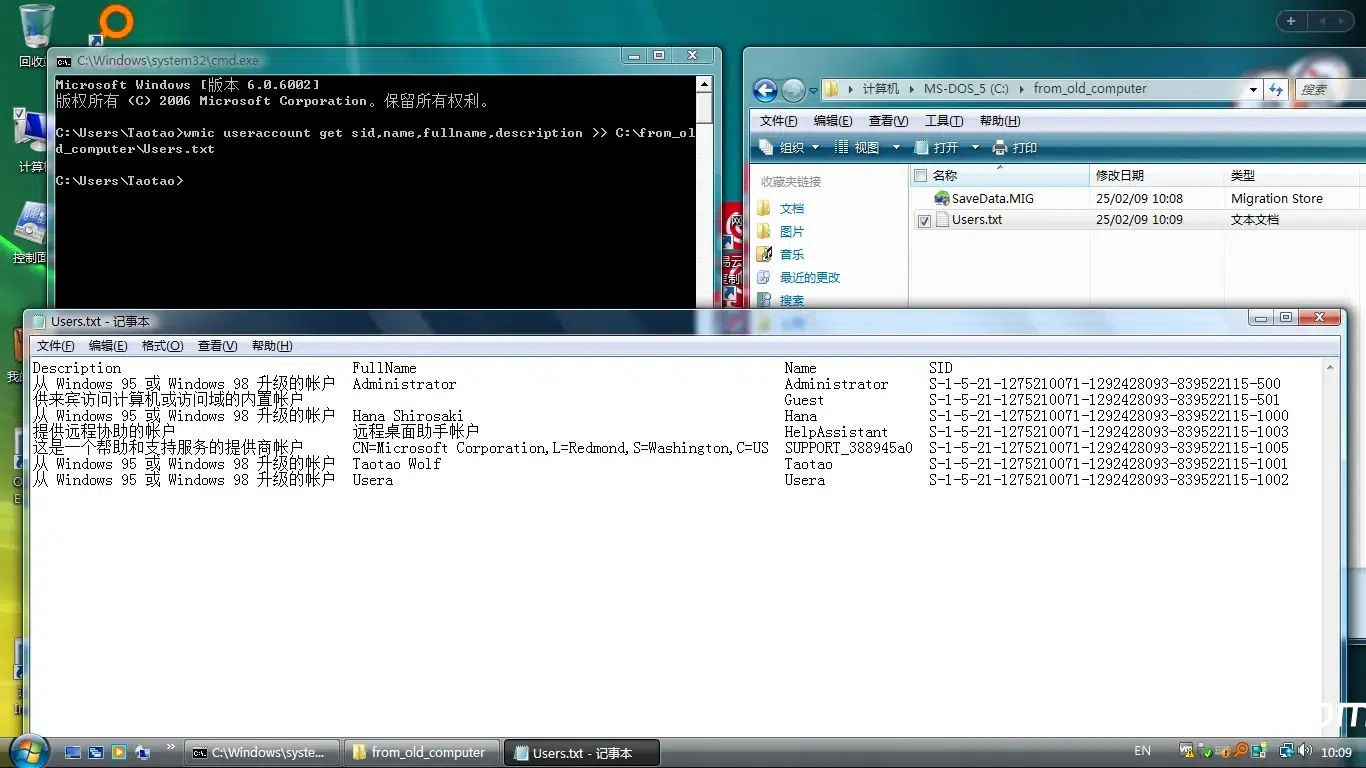This screenshot has width=1366, height=768.
Task: Open the Explorer 编辑(E) menu
Action: [833, 121]
